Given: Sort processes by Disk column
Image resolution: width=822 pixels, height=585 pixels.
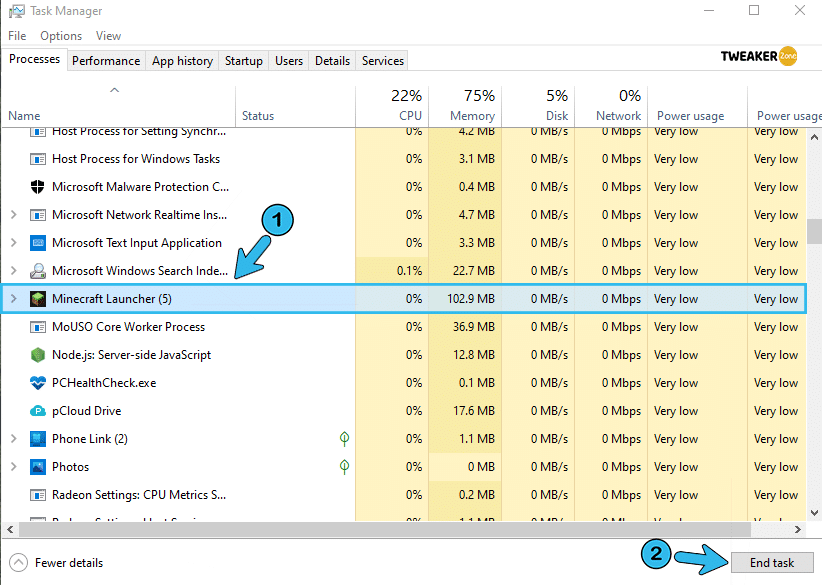Looking at the screenshot, I should 538,106.
